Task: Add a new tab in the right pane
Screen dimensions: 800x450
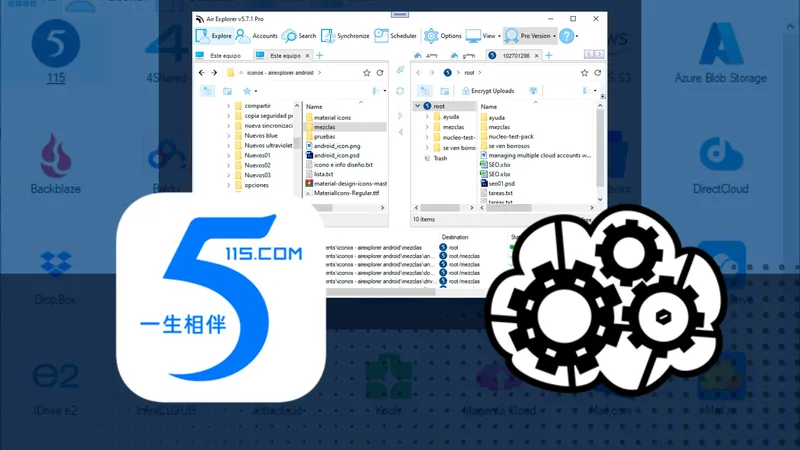Action: click(549, 56)
